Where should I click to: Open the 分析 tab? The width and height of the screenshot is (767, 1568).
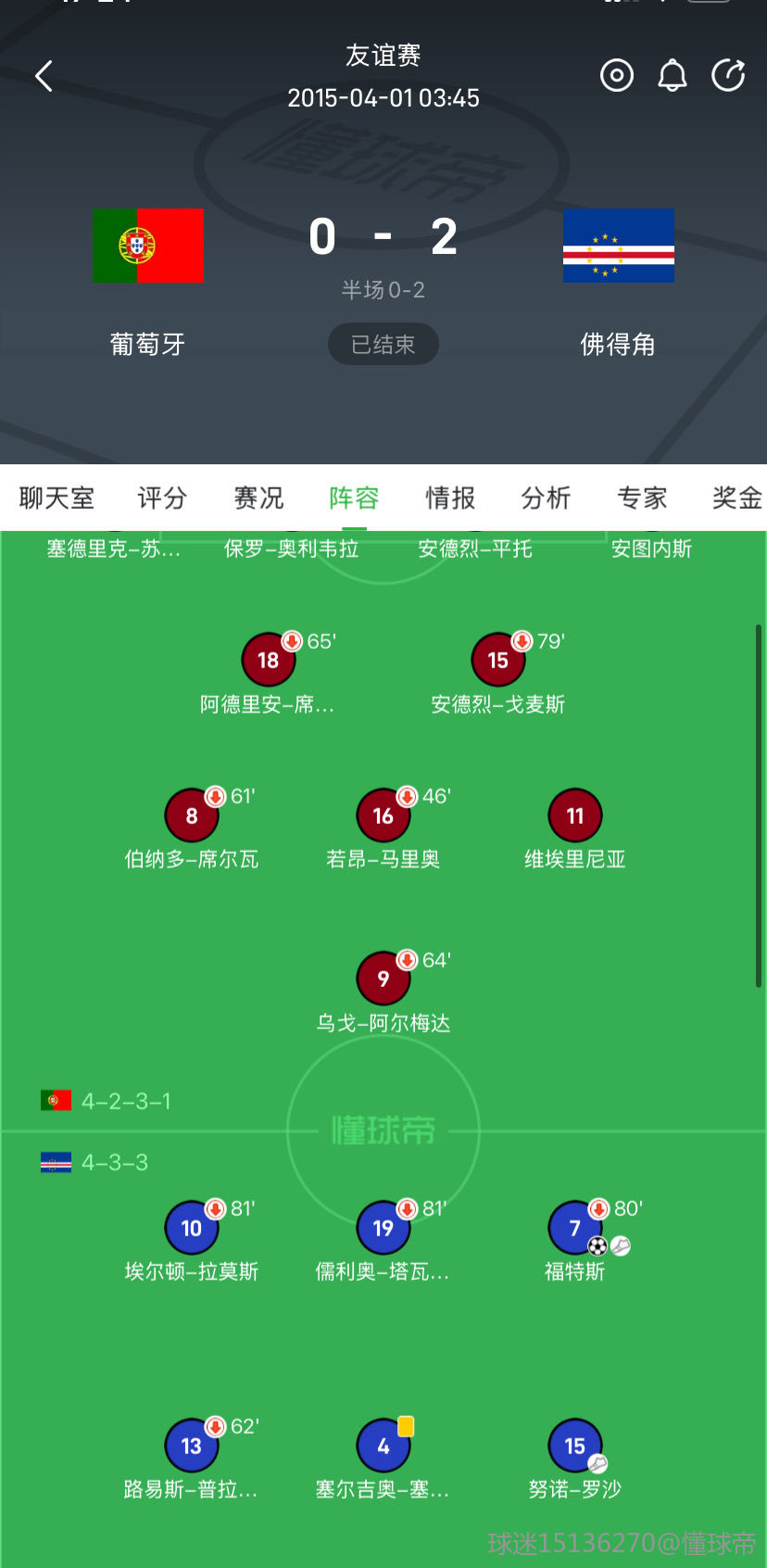[546, 498]
